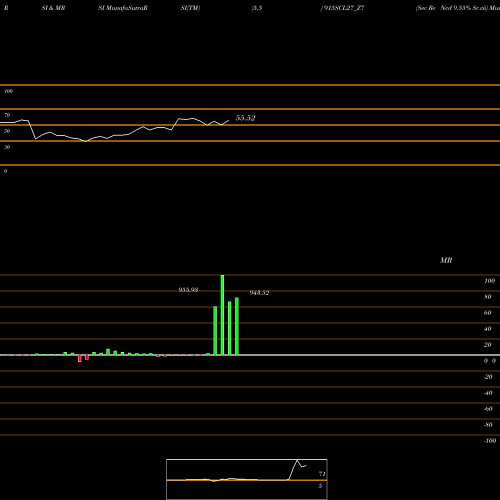This screenshot has height=500, width=500.
Task: Click the 'SI(TM)' header text
Action: (x=190, y=8)
